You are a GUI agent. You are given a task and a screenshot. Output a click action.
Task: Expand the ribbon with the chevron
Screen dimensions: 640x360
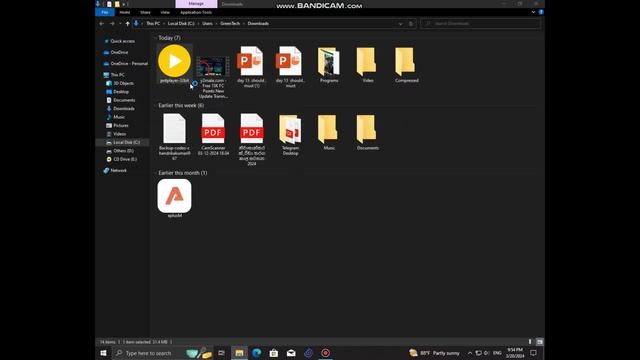533,12
